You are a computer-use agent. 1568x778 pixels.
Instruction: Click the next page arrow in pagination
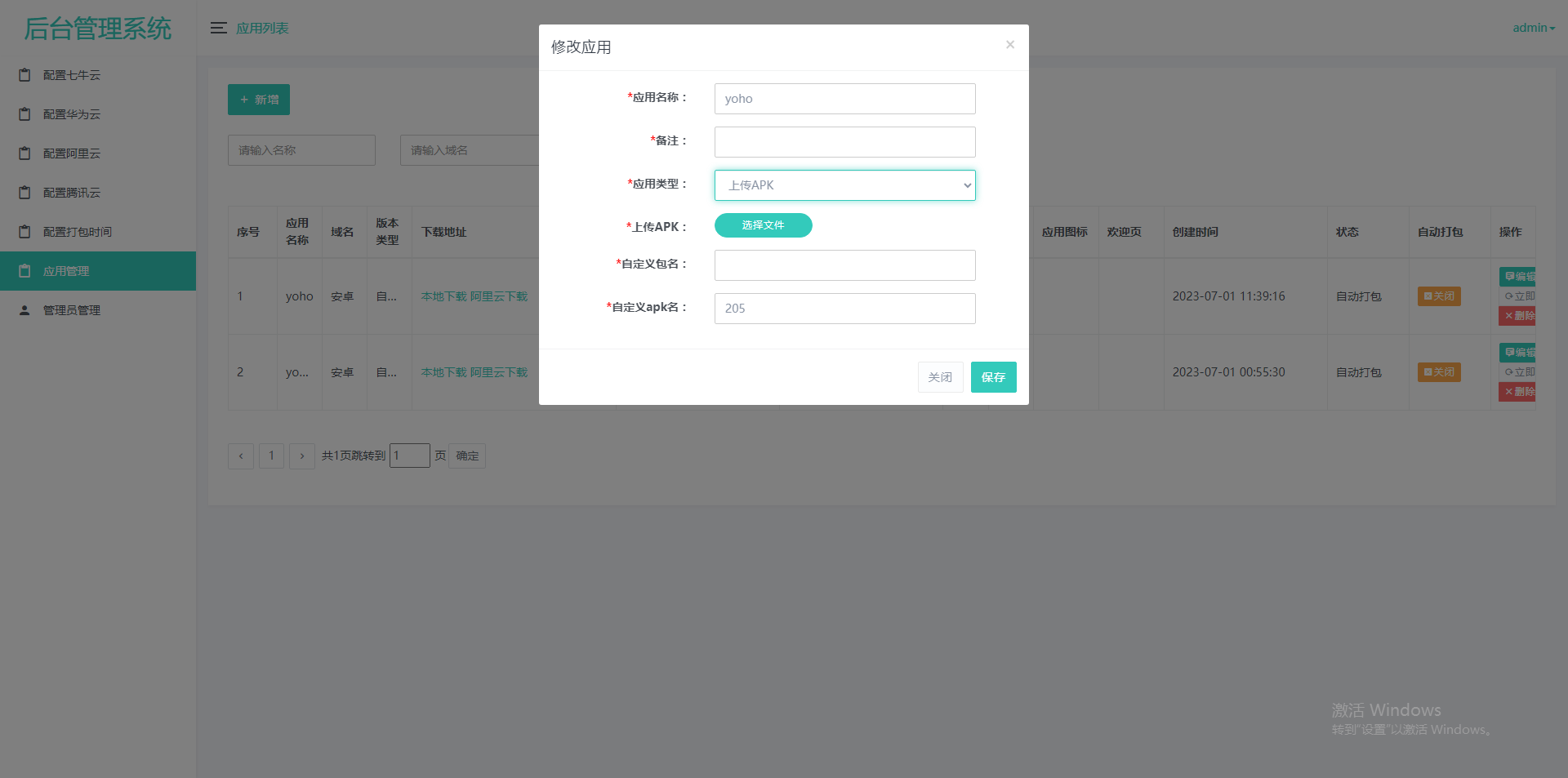coord(302,456)
